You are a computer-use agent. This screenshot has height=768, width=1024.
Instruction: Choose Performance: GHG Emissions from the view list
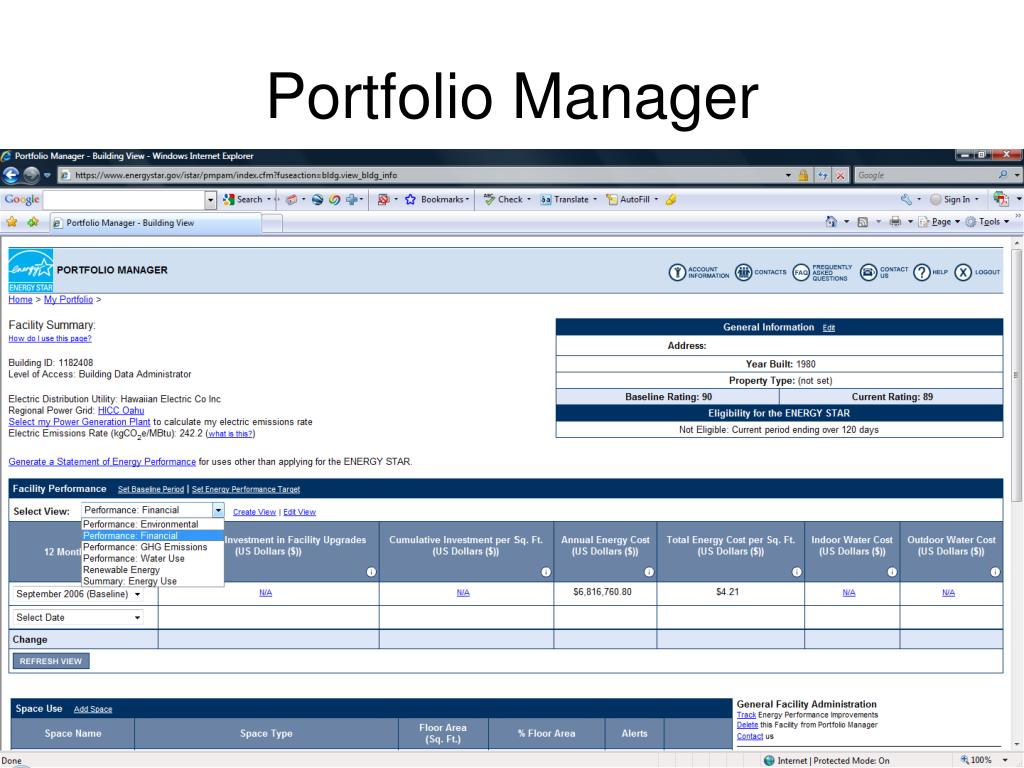pyautogui.click(x=153, y=547)
